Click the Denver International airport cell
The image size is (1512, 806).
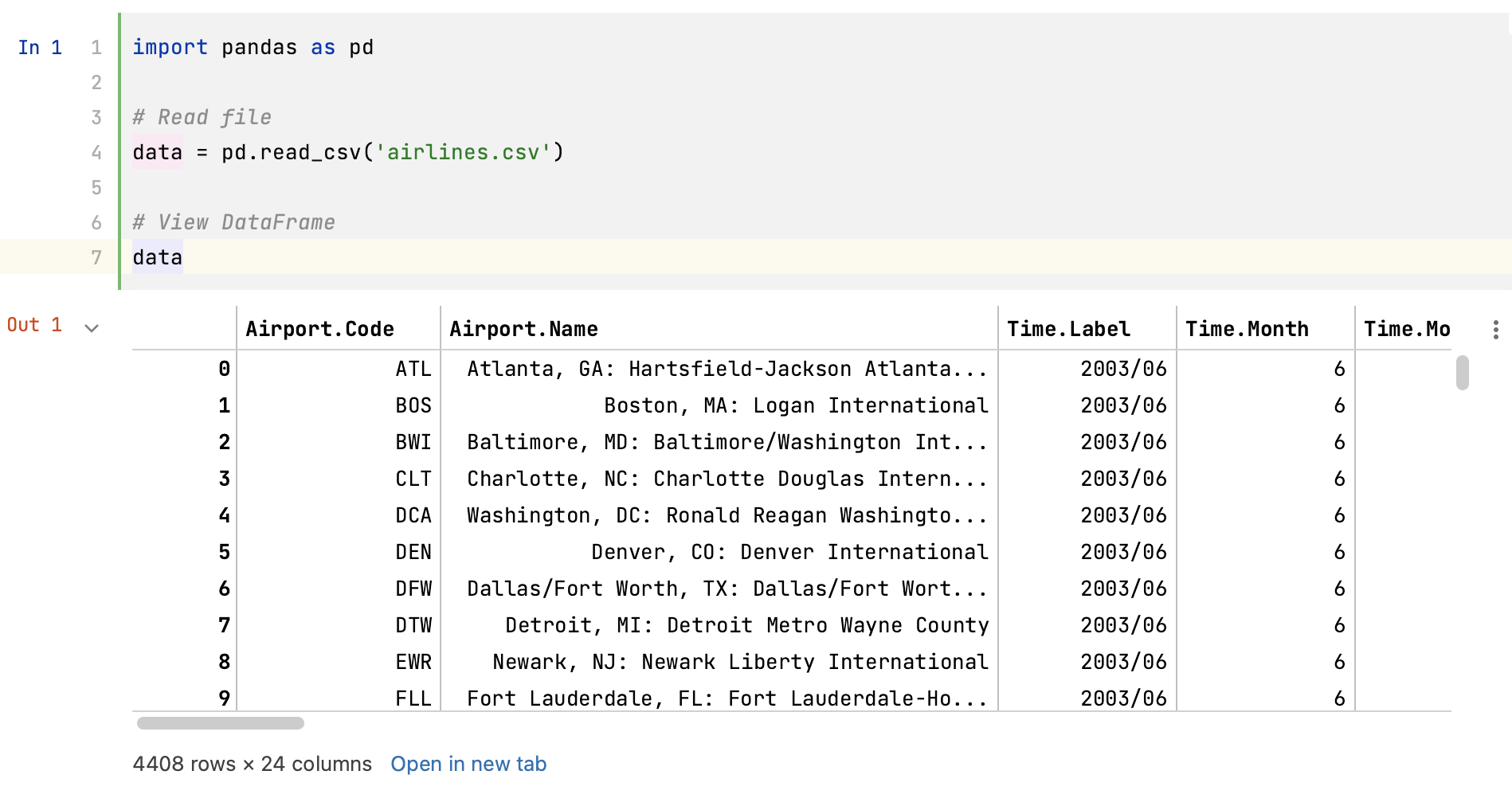(x=789, y=552)
